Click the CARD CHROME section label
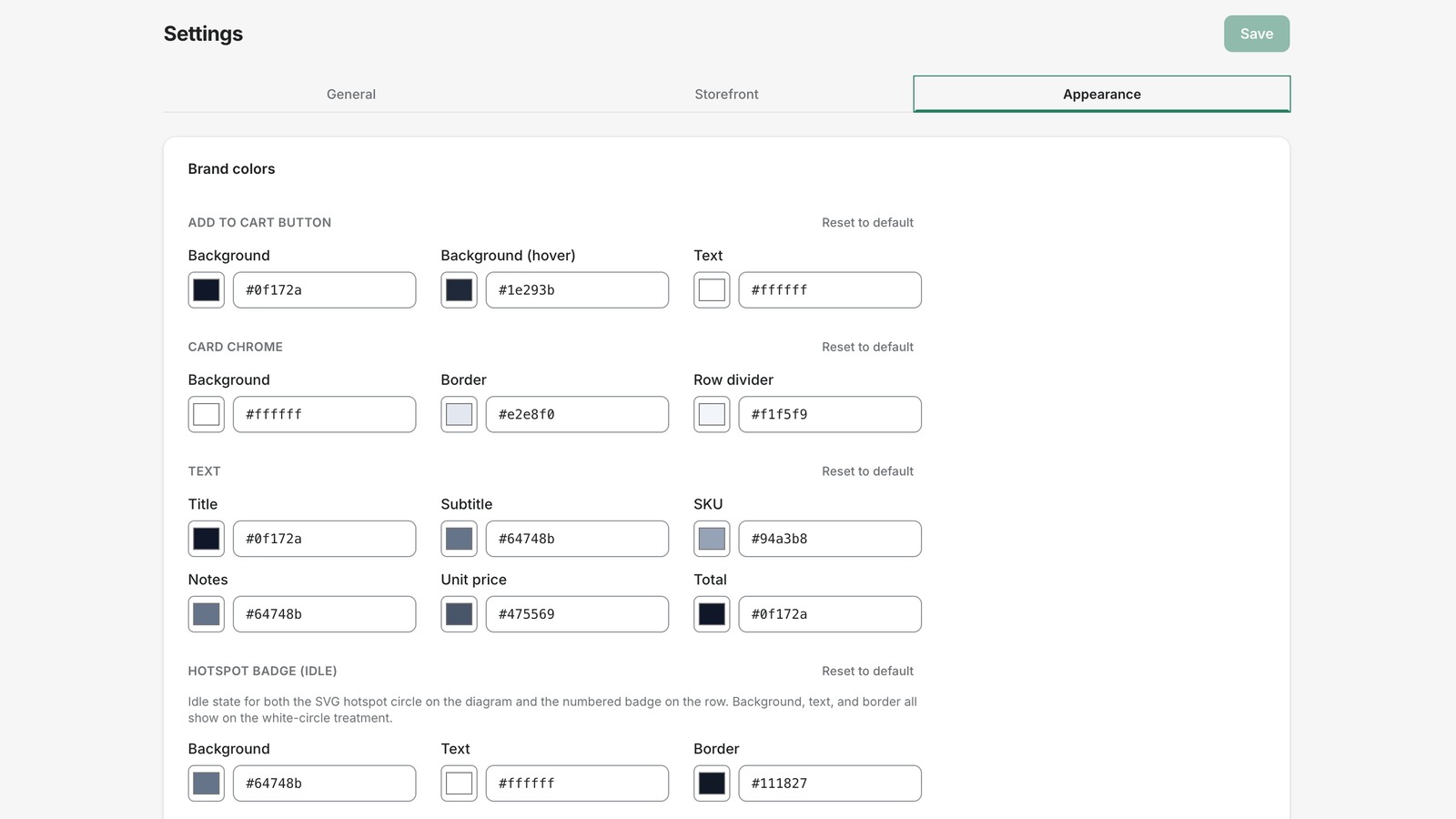Screen dimensions: 1456x819 click(x=236, y=347)
